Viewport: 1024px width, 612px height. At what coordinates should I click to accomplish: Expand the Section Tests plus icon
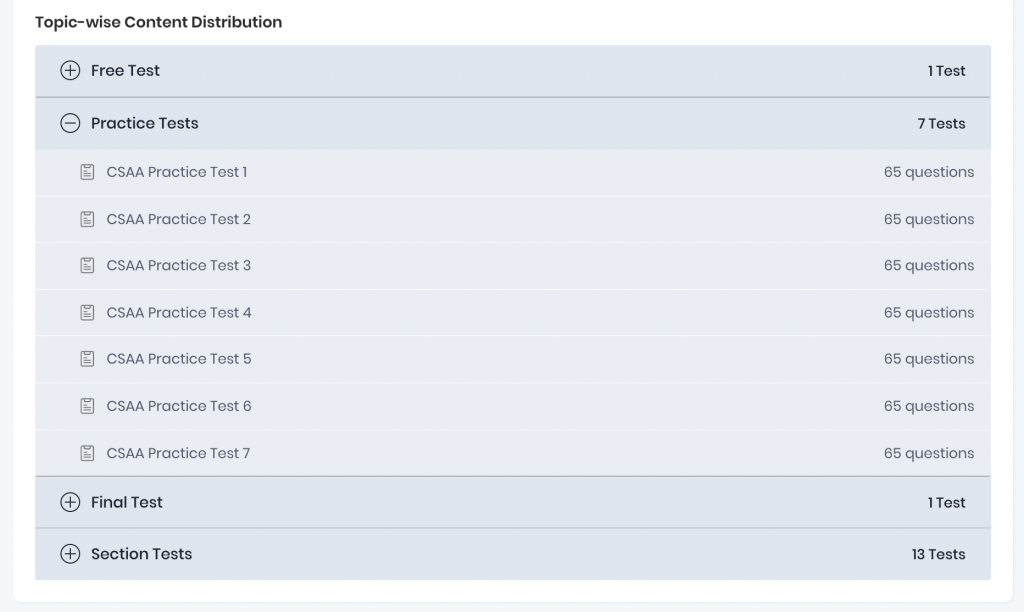(70, 554)
